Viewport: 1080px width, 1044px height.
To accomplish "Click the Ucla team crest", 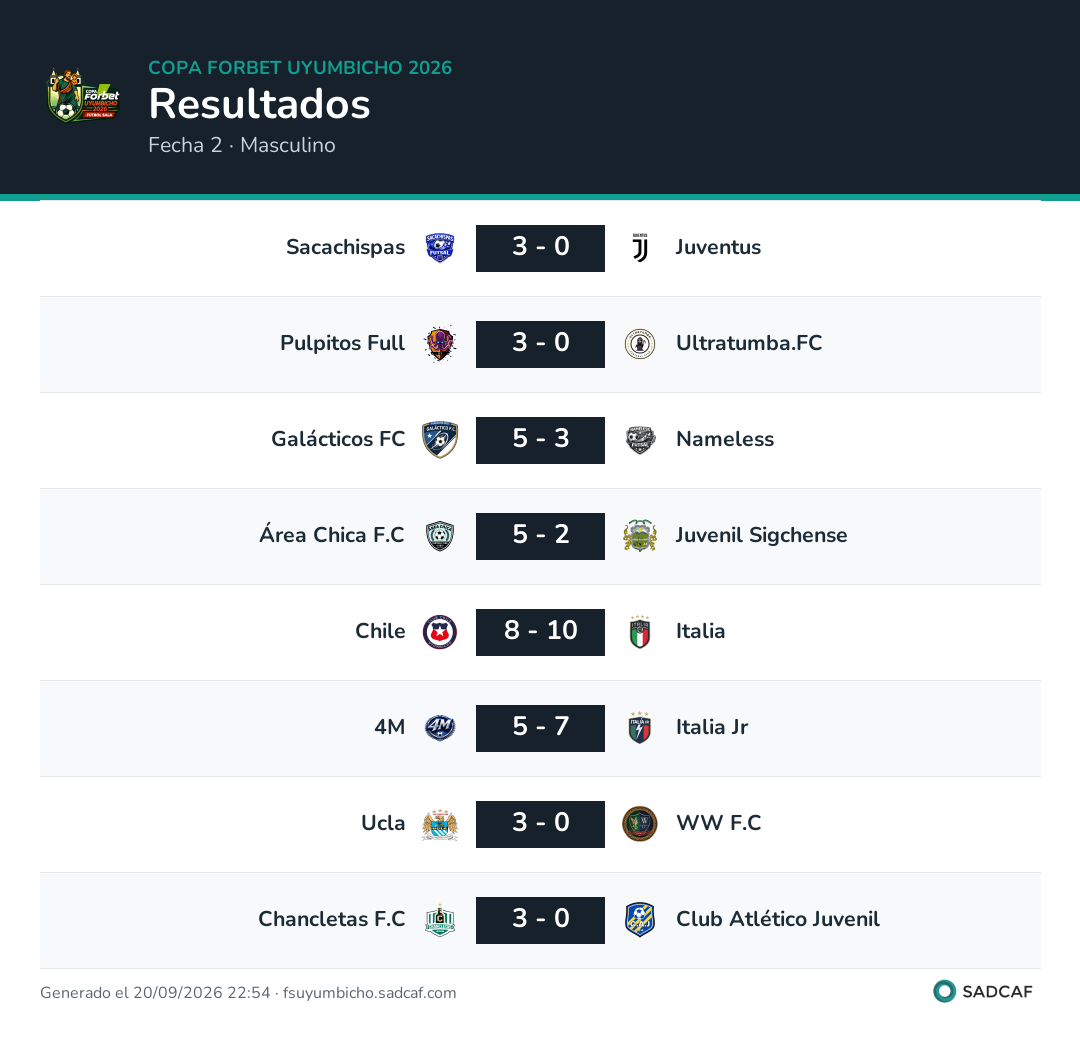I will [439, 824].
